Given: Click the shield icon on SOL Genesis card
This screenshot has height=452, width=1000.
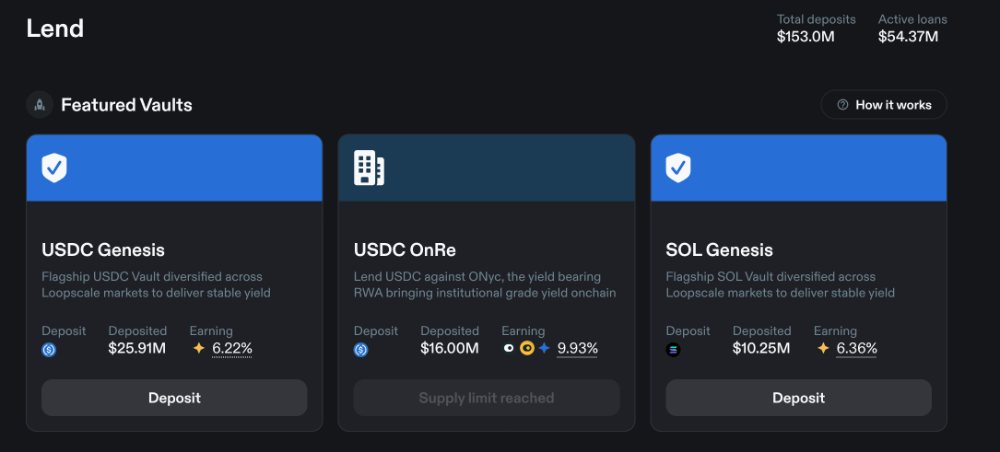Looking at the screenshot, I should point(678,168).
